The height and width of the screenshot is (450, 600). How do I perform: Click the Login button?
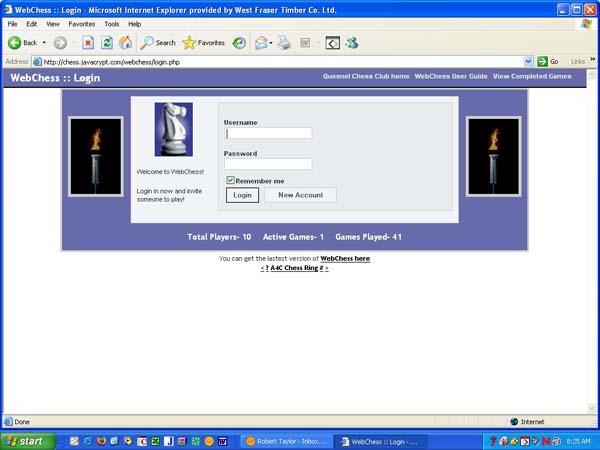242,195
